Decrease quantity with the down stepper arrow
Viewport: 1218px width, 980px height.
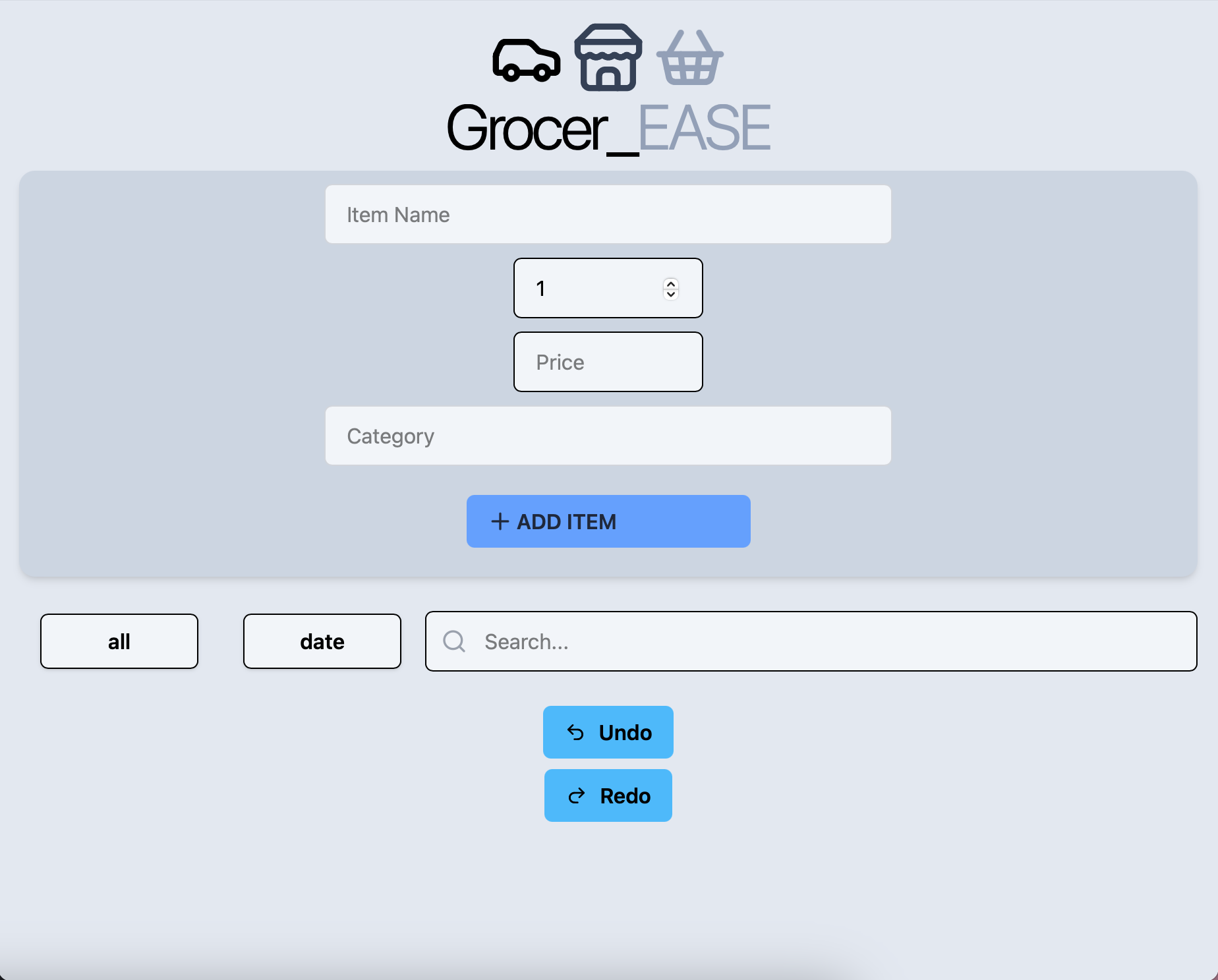tap(671, 294)
